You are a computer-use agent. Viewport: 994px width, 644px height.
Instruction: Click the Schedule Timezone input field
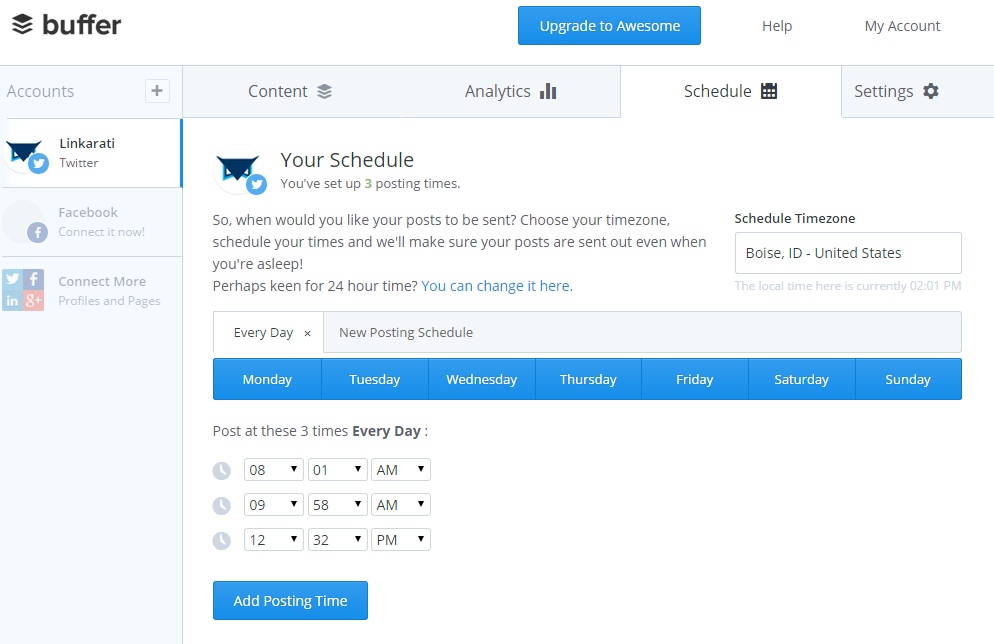pos(847,253)
